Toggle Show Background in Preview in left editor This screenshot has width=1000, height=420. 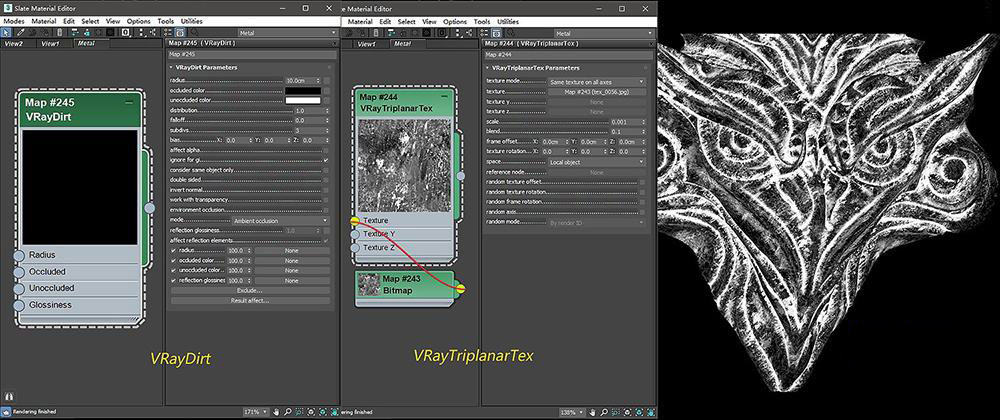(110, 32)
